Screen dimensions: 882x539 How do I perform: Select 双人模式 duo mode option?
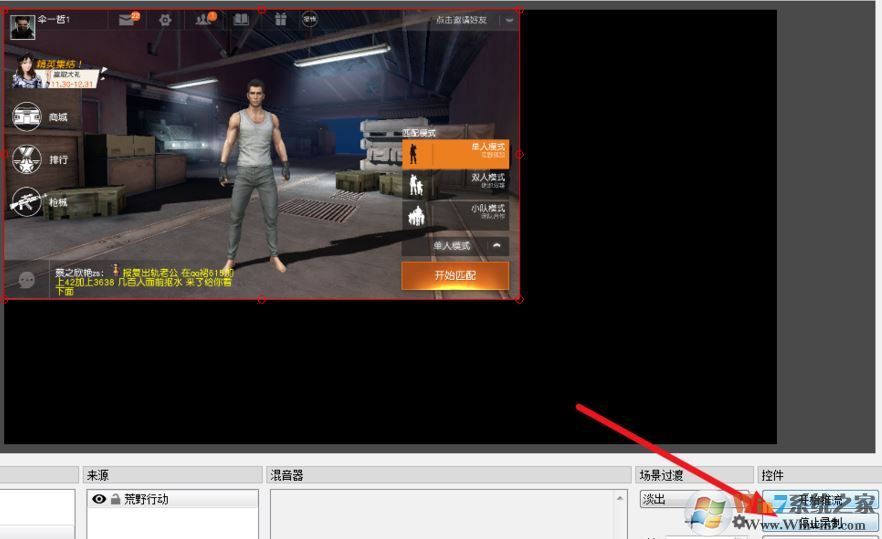coord(456,184)
